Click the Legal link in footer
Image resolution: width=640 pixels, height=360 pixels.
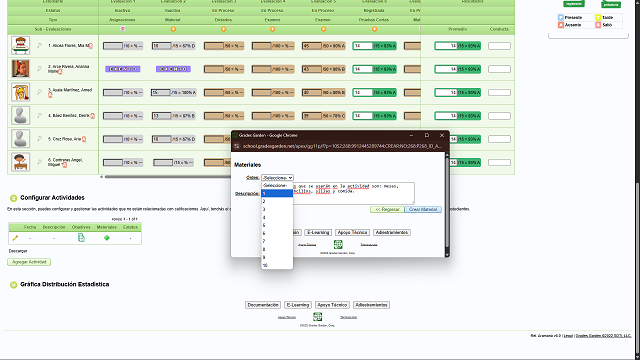pyautogui.click(x=568, y=336)
